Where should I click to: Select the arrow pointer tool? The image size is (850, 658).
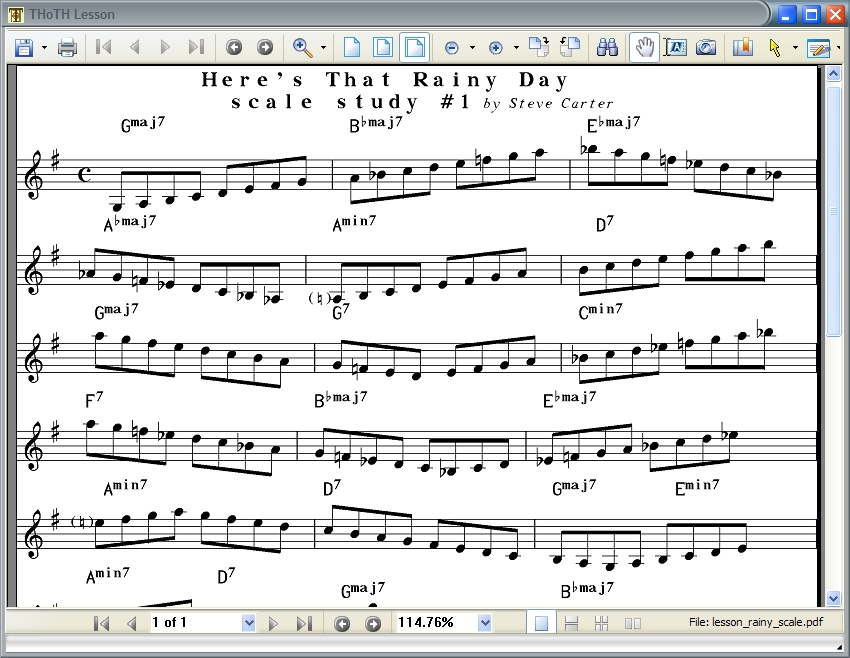[x=774, y=48]
